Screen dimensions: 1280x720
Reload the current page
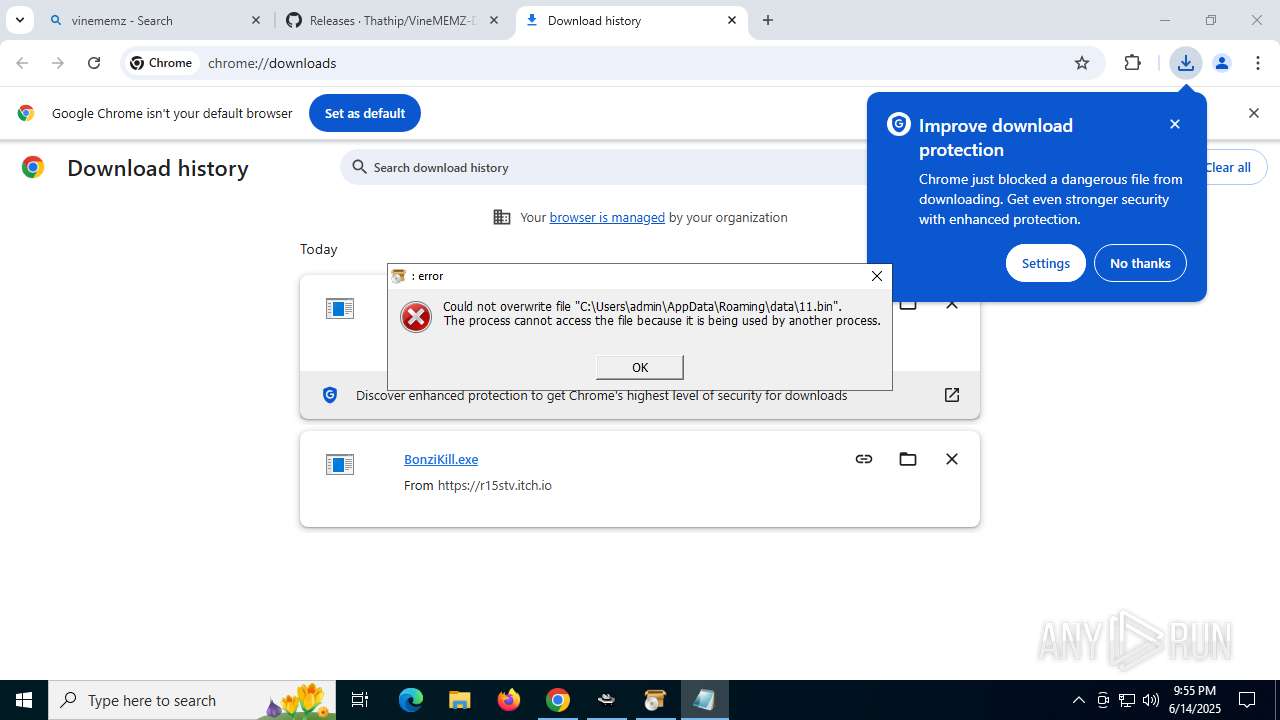coord(94,63)
